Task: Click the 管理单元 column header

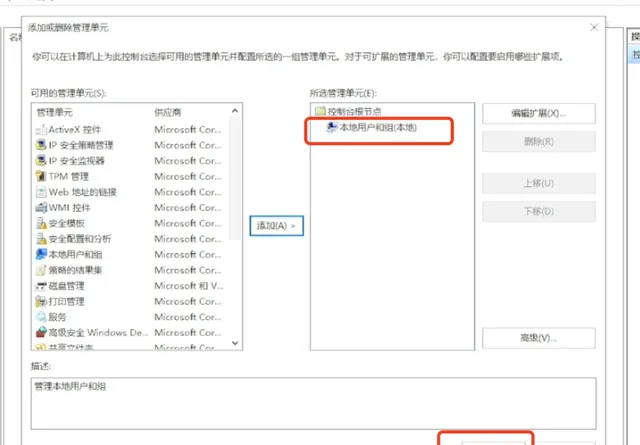Action: (x=55, y=112)
